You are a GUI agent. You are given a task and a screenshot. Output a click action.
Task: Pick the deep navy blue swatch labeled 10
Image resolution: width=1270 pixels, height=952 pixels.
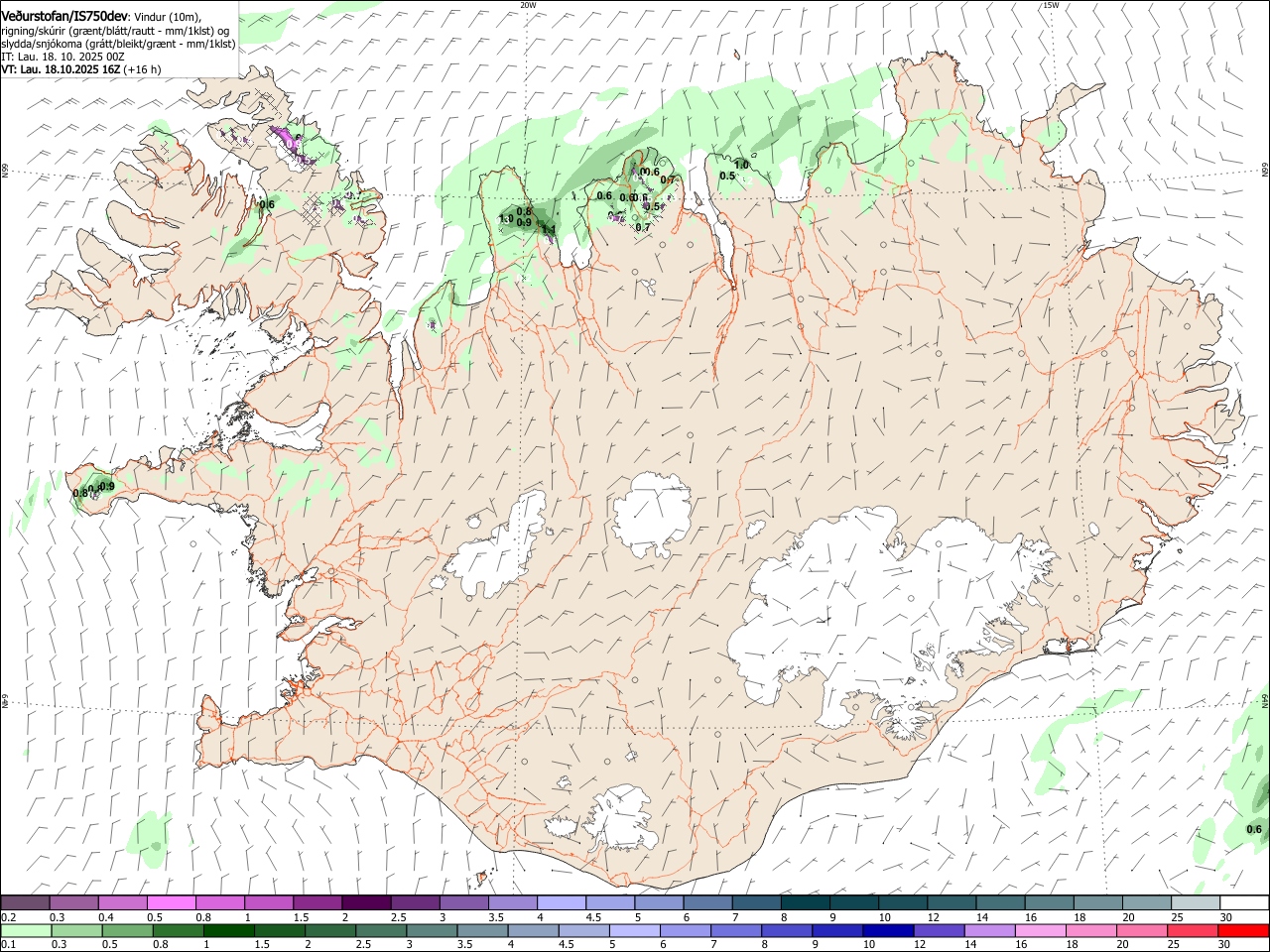click(x=888, y=930)
